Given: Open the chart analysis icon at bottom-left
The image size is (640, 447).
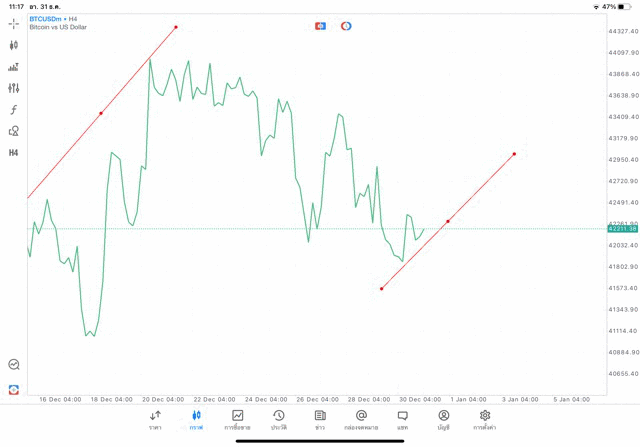Looking at the screenshot, I should (14, 365).
